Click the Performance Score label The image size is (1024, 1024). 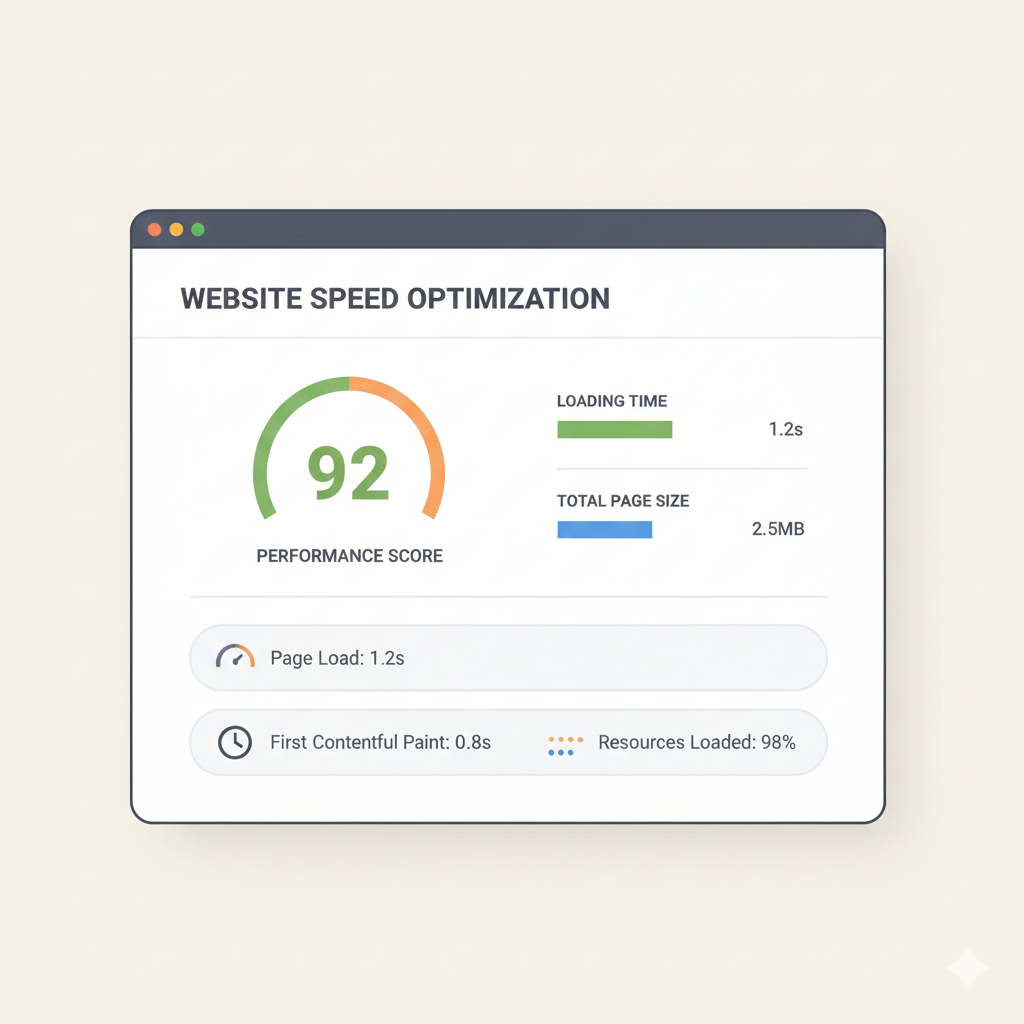click(349, 556)
